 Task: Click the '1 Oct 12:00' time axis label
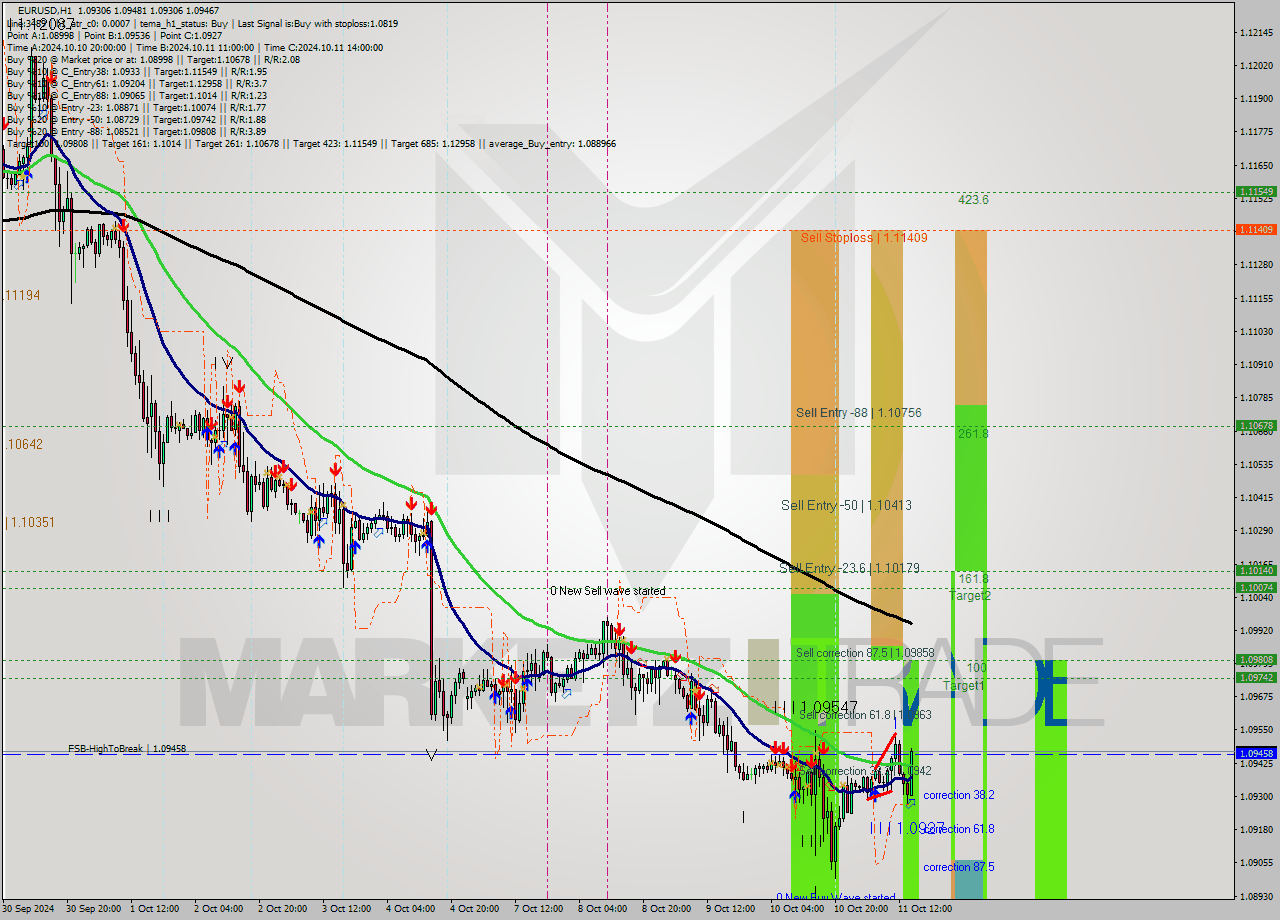tap(155, 909)
